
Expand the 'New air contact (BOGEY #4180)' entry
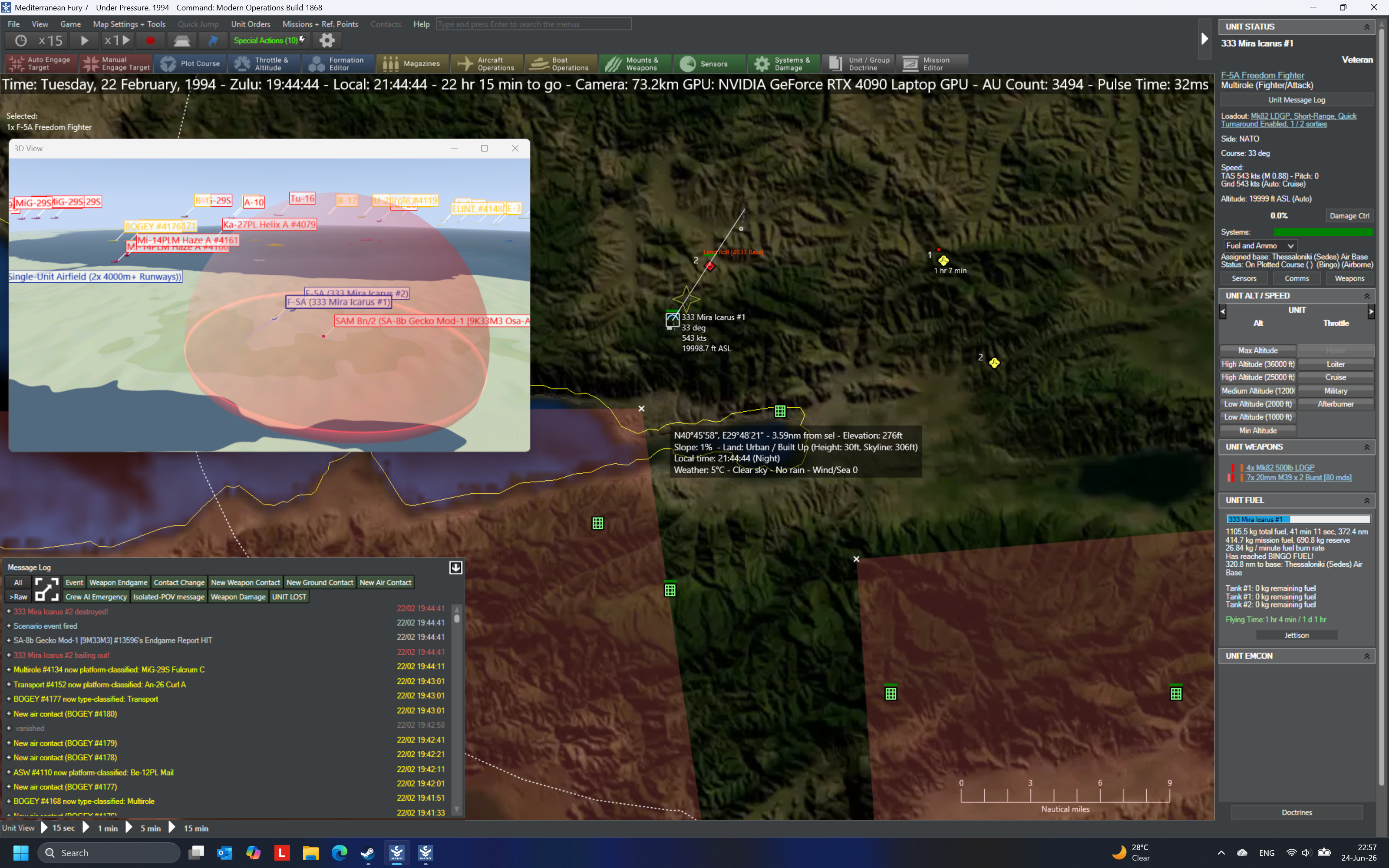point(9,714)
